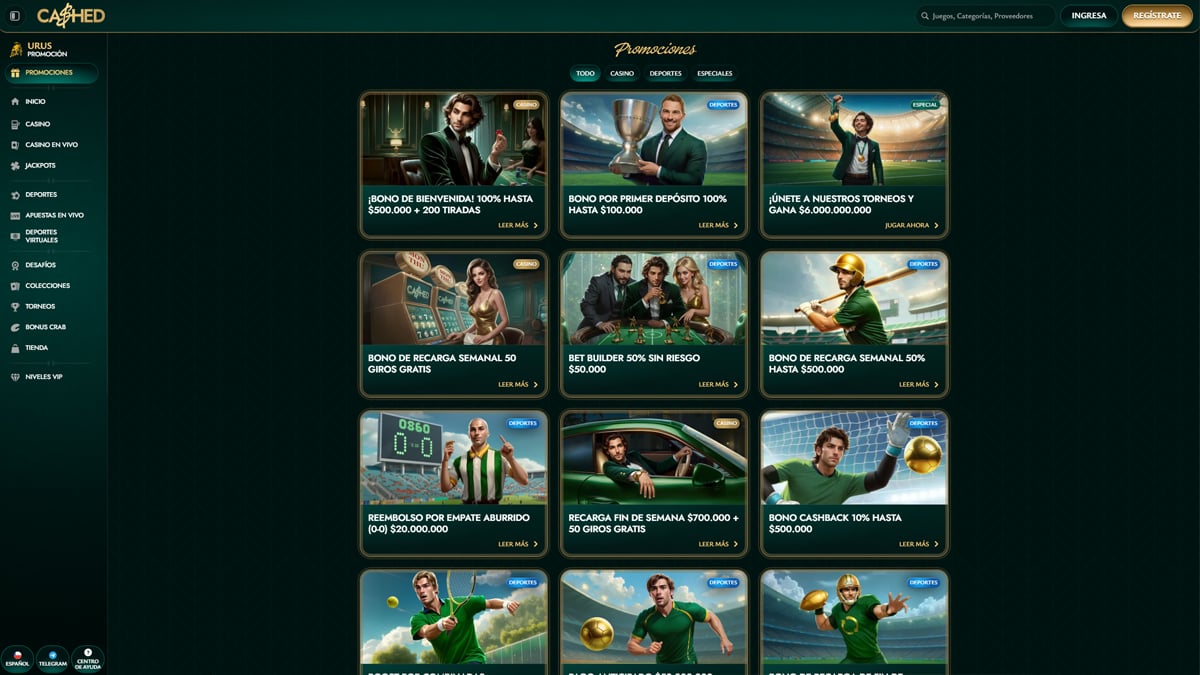The image size is (1200, 675).
Task: Open the Casino sidebar section
Action: click(x=37, y=124)
